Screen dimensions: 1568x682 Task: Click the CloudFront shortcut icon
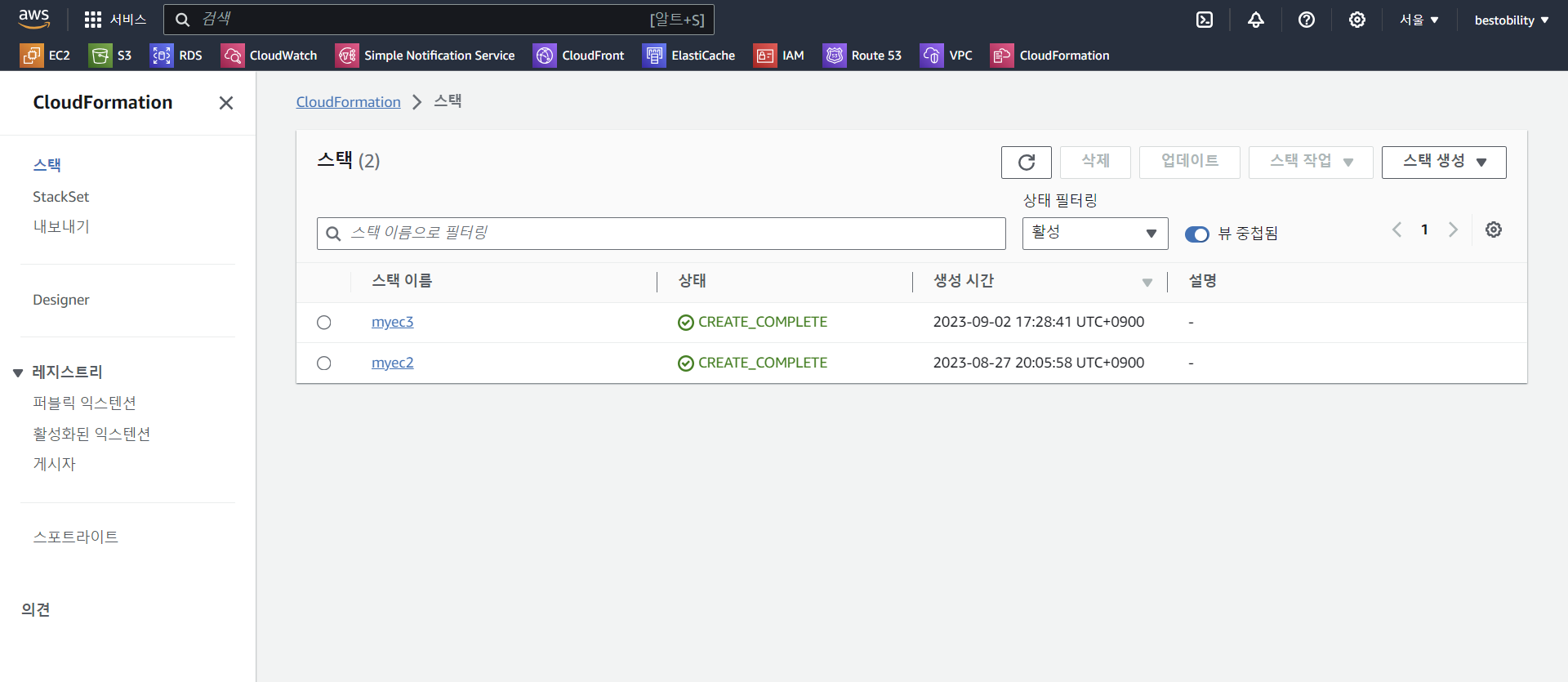[545, 56]
